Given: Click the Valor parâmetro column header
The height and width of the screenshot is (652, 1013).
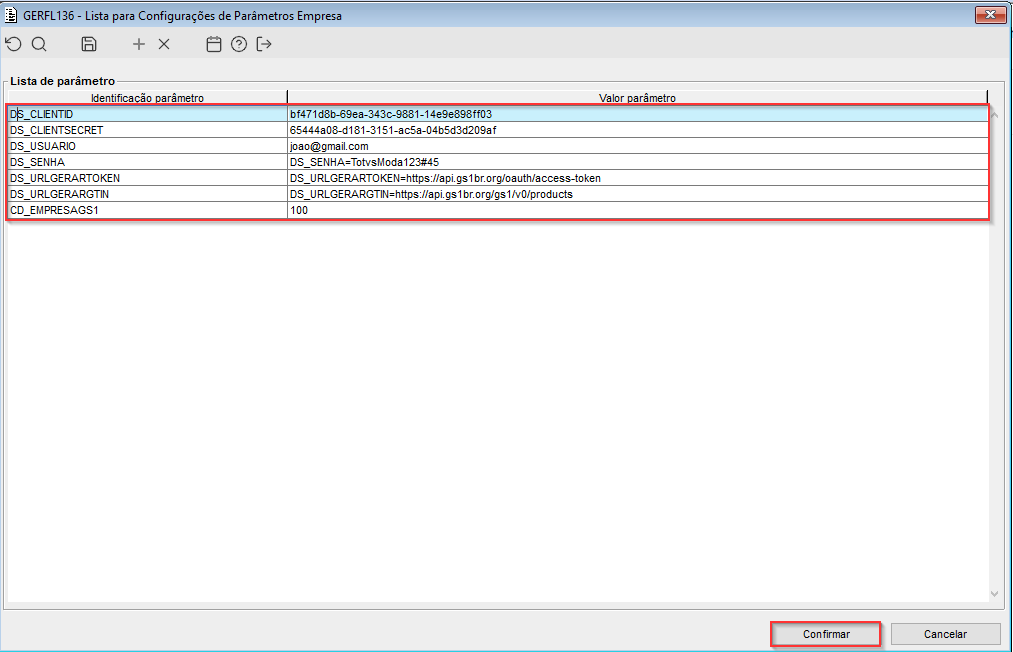Looking at the screenshot, I should pyautogui.click(x=637, y=98).
